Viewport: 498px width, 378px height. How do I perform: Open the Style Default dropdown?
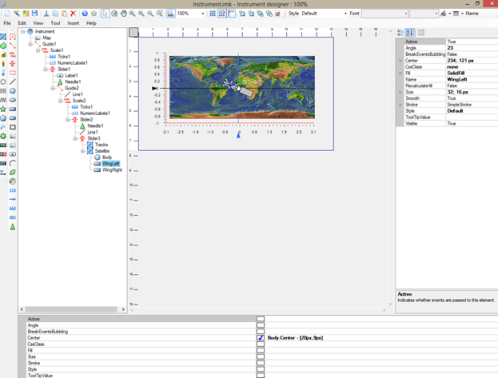click(x=345, y=13)
